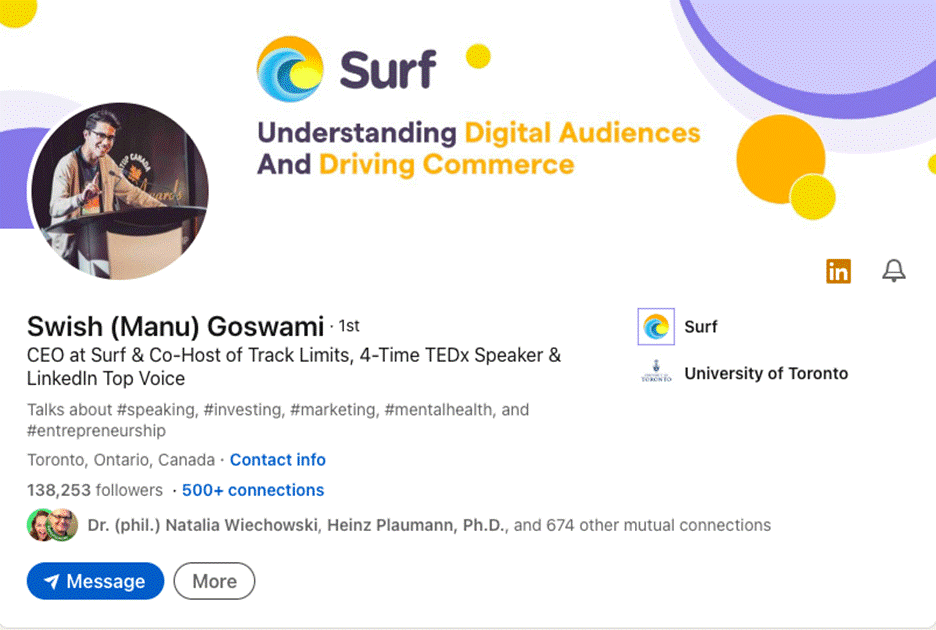
Task: Click mutual connections avatar photos
Action: [53, 525]
